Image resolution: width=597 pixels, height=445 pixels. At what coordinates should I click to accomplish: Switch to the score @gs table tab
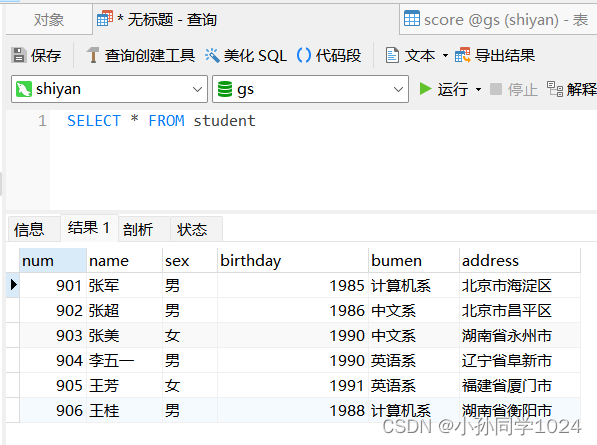point(498,20)
